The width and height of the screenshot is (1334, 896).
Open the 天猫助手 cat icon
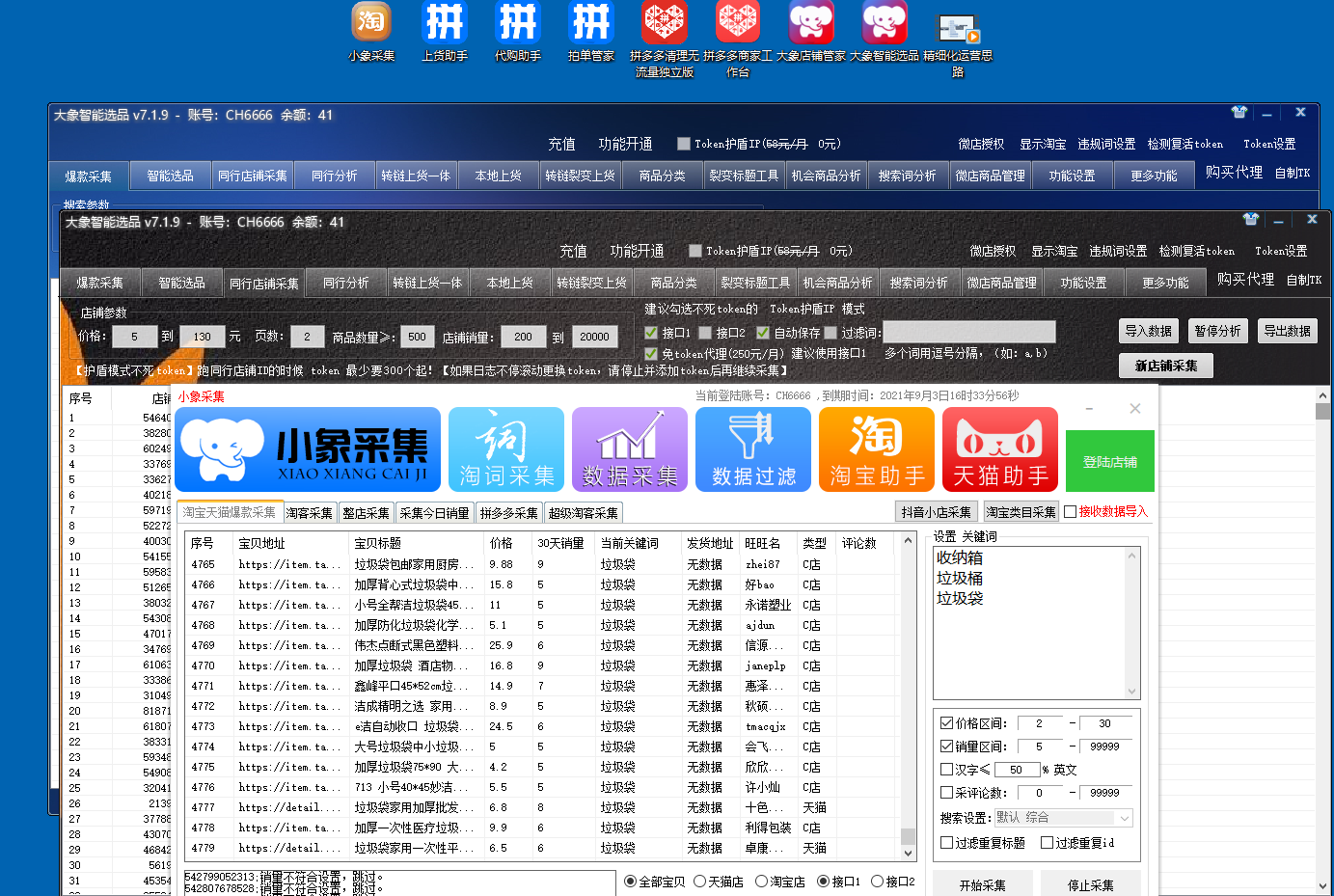pos(1000,448)
